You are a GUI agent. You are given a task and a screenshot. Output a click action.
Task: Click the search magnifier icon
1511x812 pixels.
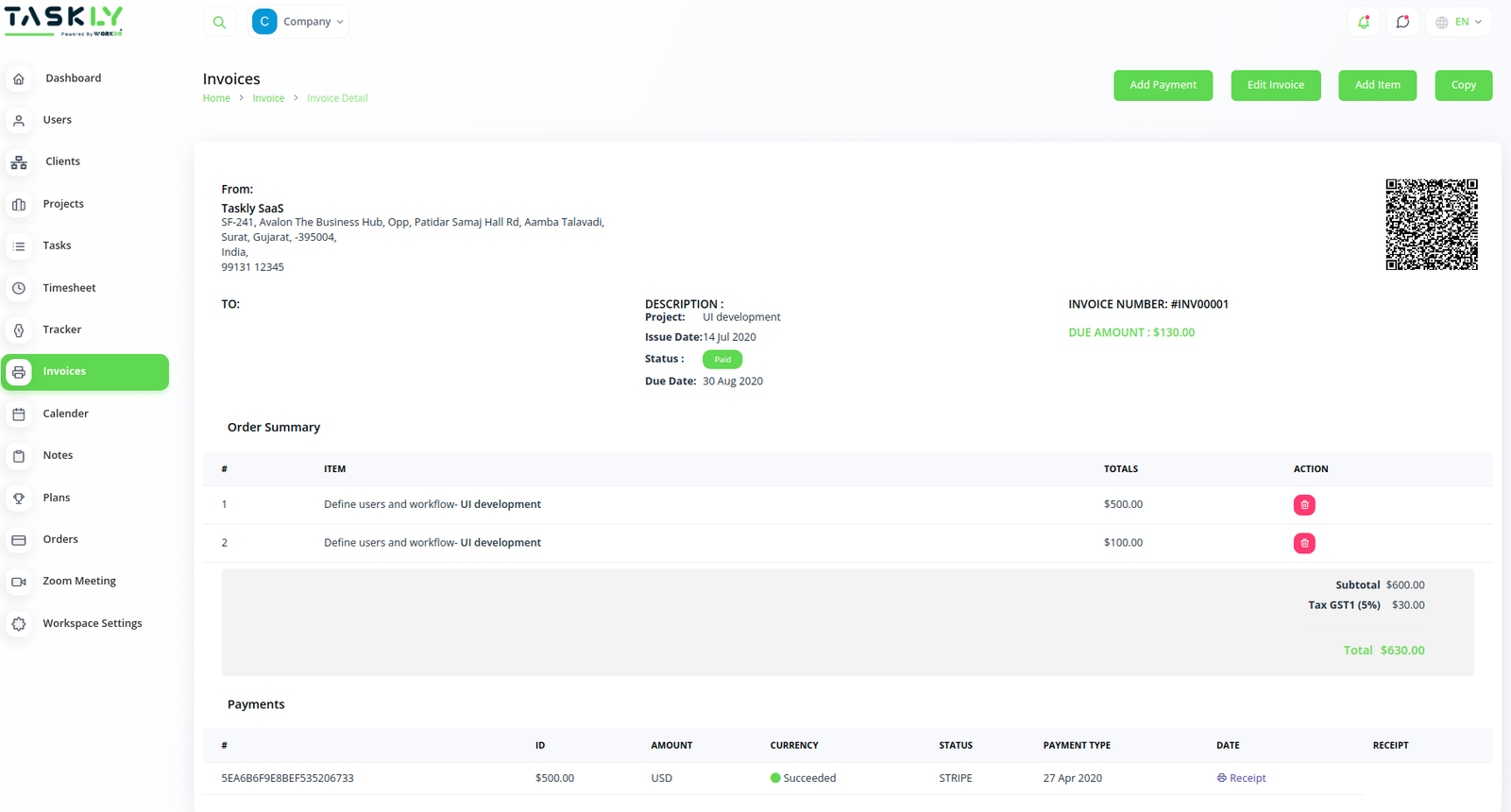tap(219, 22)
